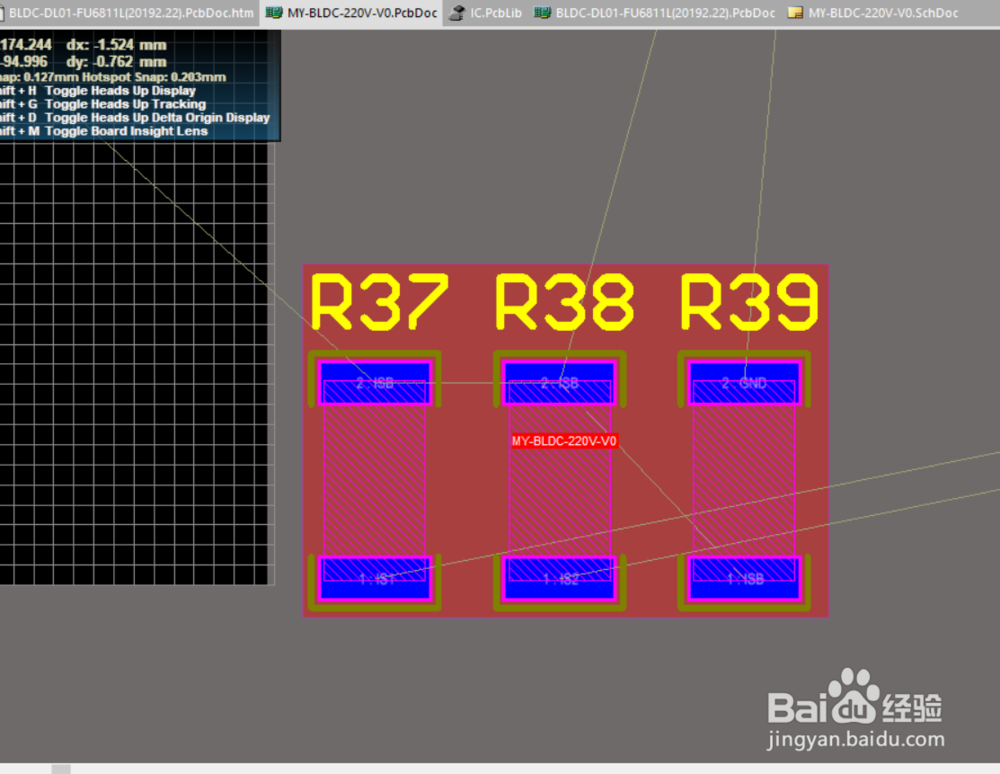
Task: Open the IC.PcbLib tab
Action: (485, 13)
